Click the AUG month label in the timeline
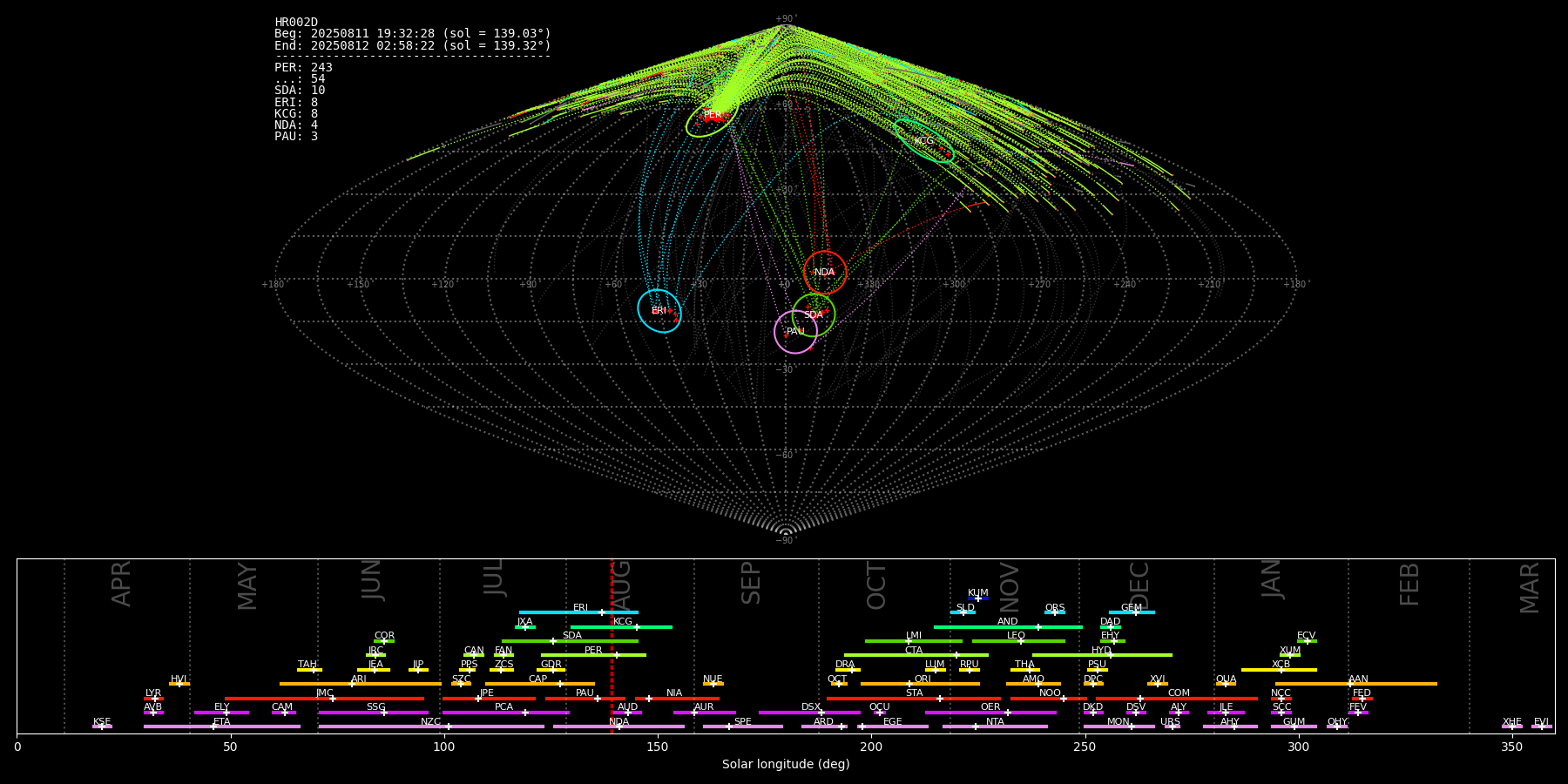This screenshot has height=784, width=1568. coord(621,585)
